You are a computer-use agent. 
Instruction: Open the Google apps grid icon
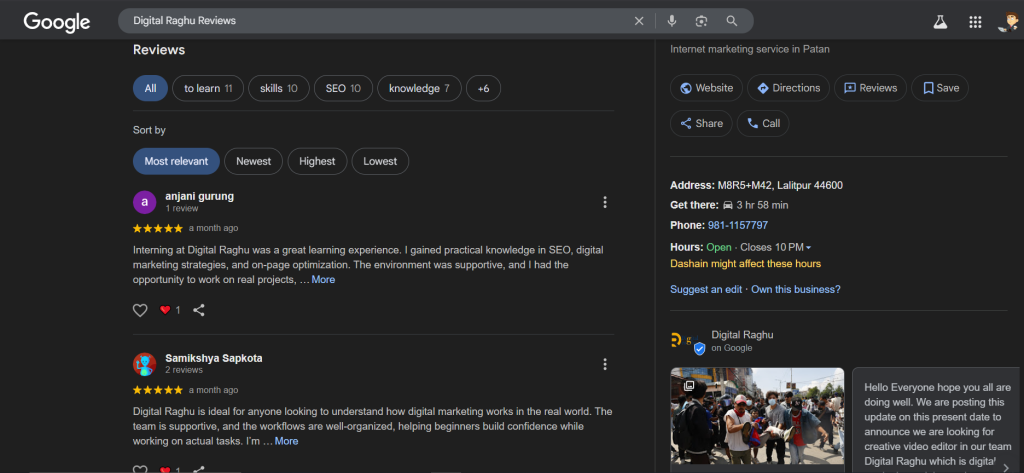[975, 22]
